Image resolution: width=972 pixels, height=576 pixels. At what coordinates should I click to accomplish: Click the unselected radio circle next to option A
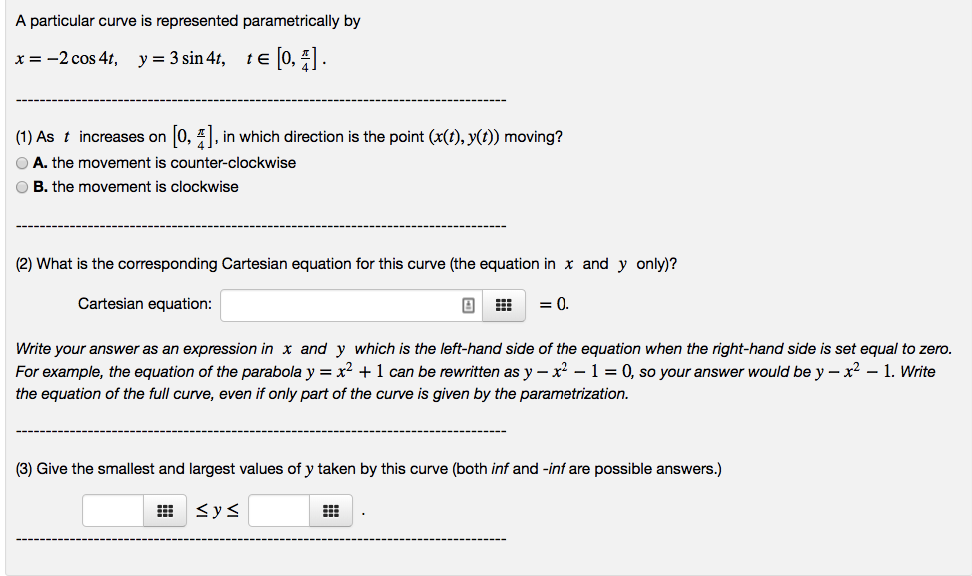pyautogui.click(x=21, y=162)
